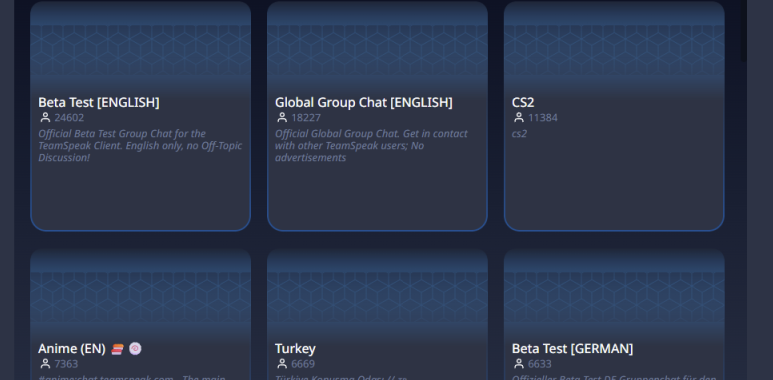Click member icon next to 6669

click(x=281, y=364)
